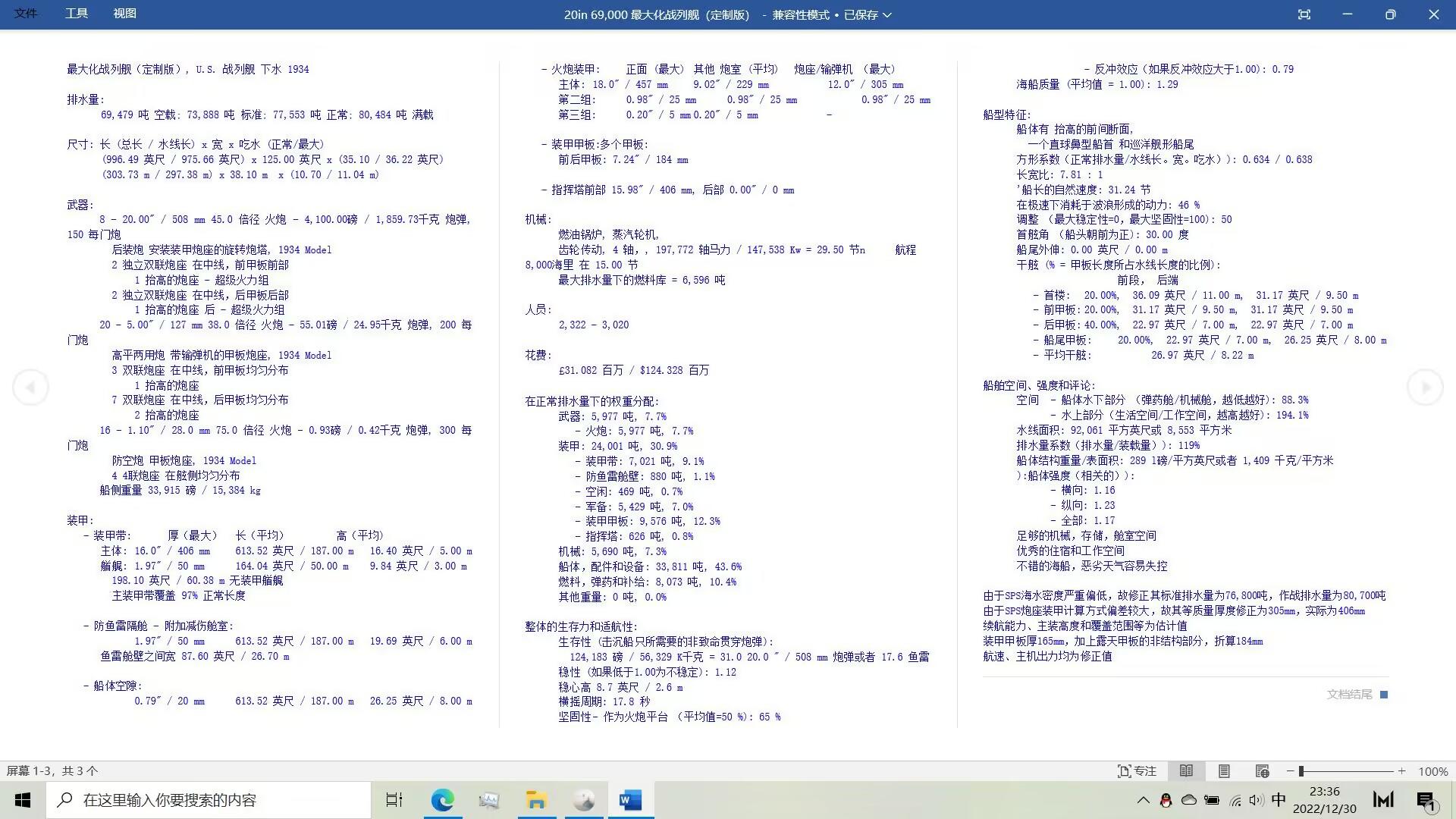This screenshot has height=819, width=1456.
Task: Open OneDrive cloud tray icon
Action: point(1189,800)
